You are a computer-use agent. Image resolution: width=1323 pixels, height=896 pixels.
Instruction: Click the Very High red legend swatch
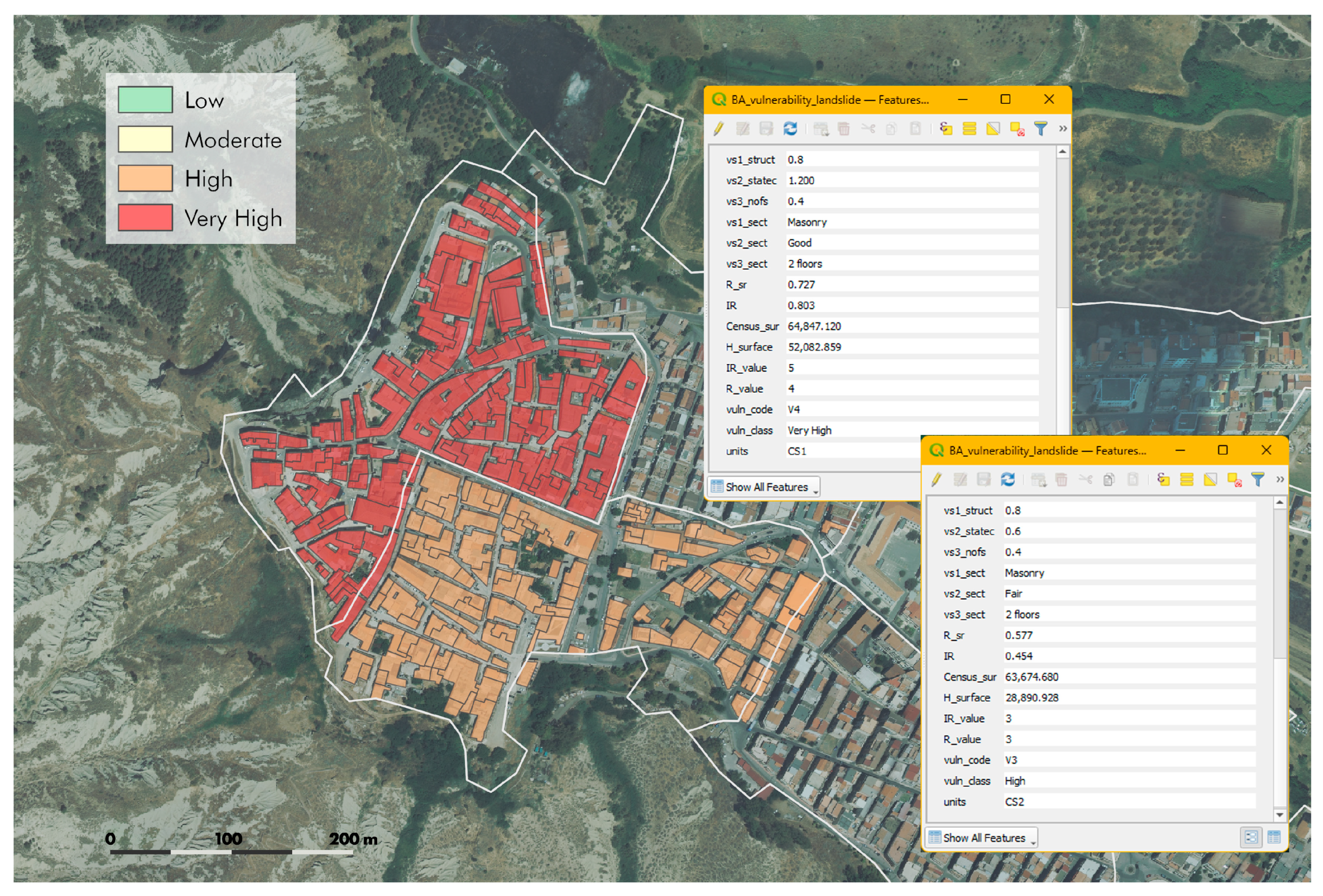coord(145,218)
